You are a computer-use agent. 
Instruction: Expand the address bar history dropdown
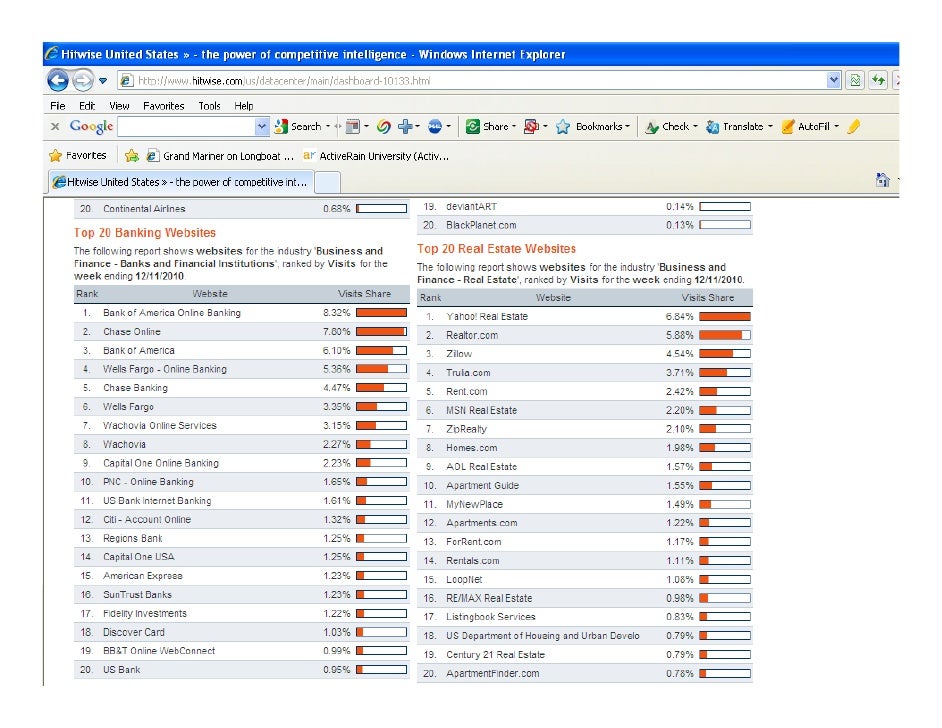click(833, 80)
